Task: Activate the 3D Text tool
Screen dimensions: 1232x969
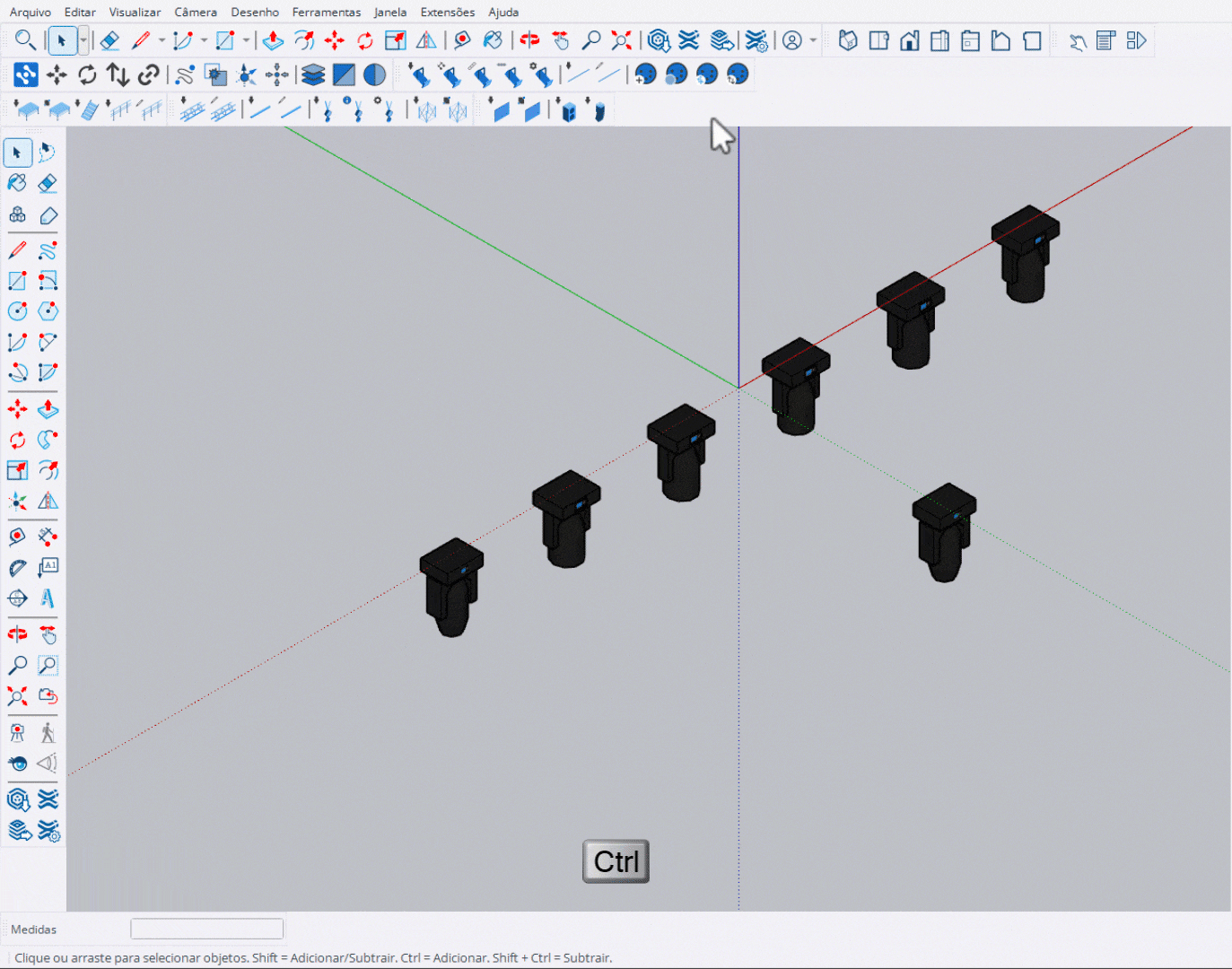Action: click(48, 598)
